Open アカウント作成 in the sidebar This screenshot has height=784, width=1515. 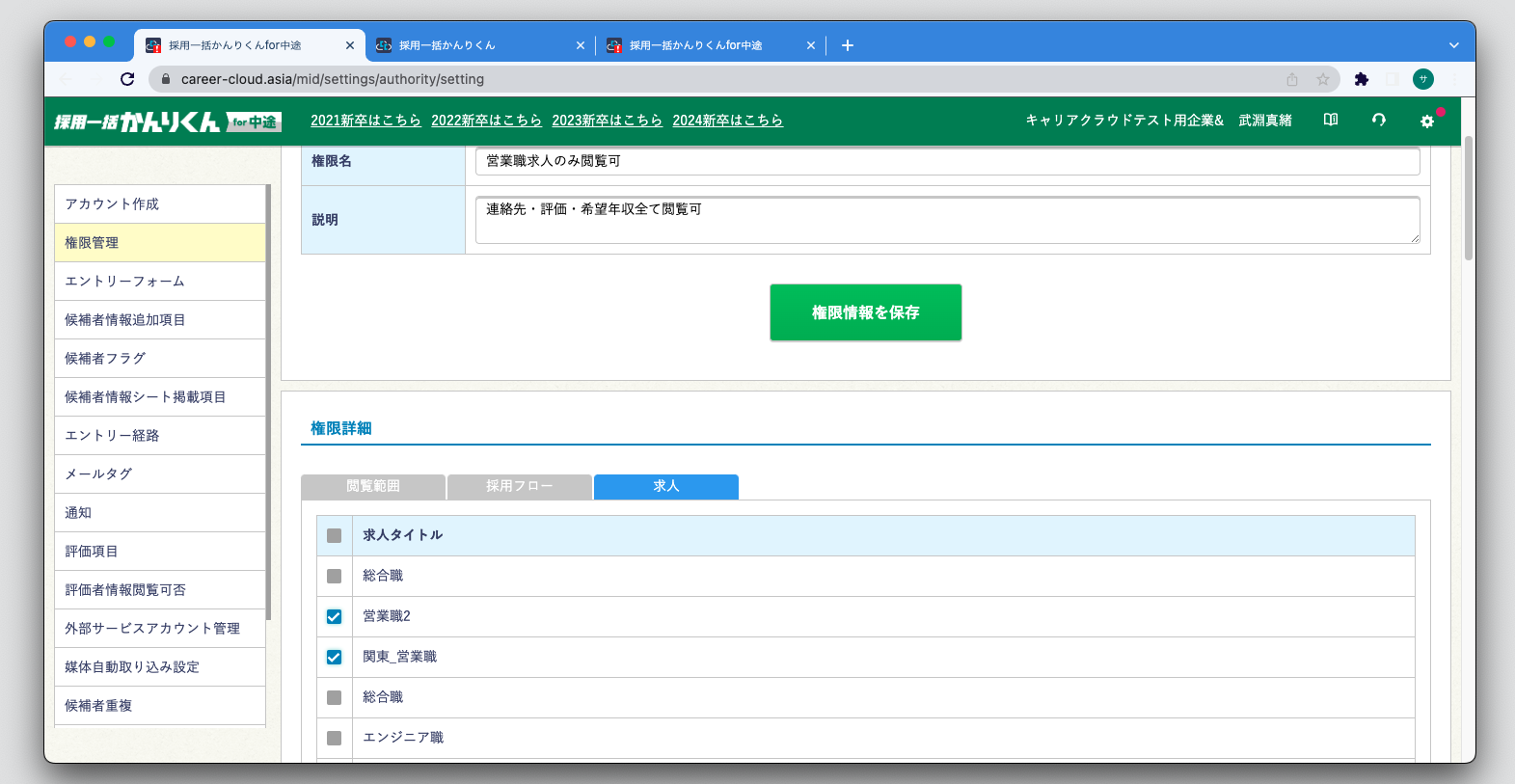pyautogui.click(x=160, y=204)
